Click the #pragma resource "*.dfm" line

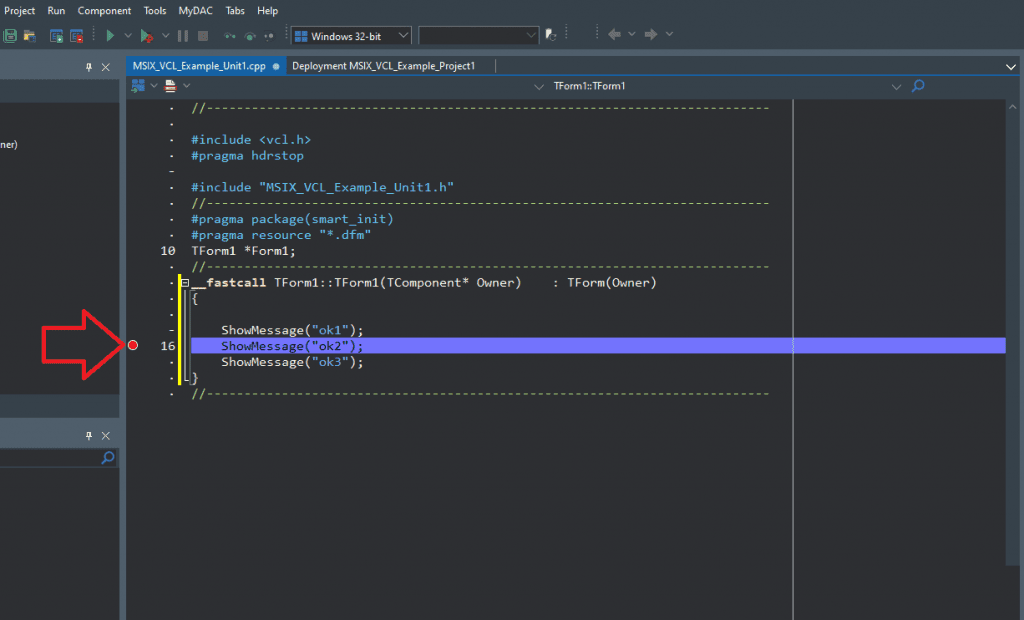point(281,235)
